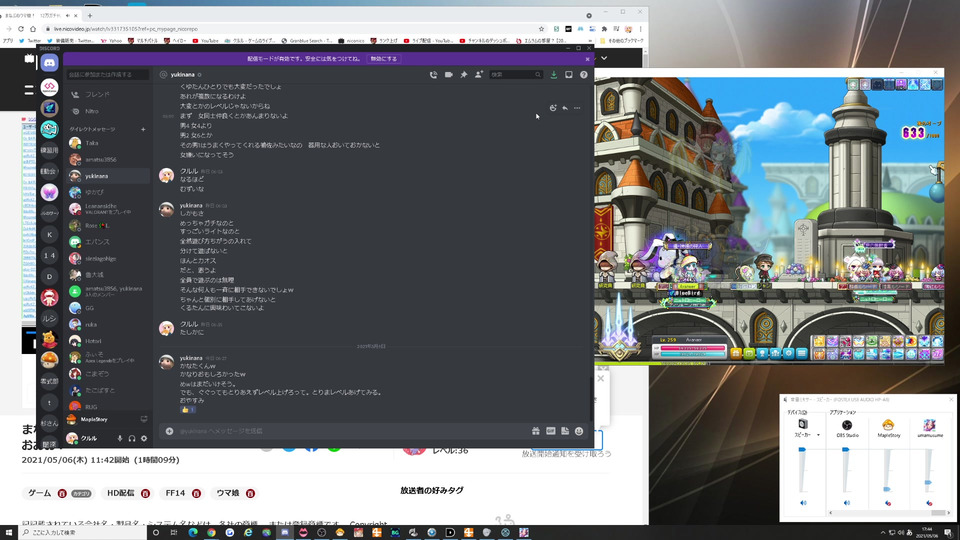Screen dimensions: 960x540
Task: Start a video call in Discord
Action: point(449,75)
